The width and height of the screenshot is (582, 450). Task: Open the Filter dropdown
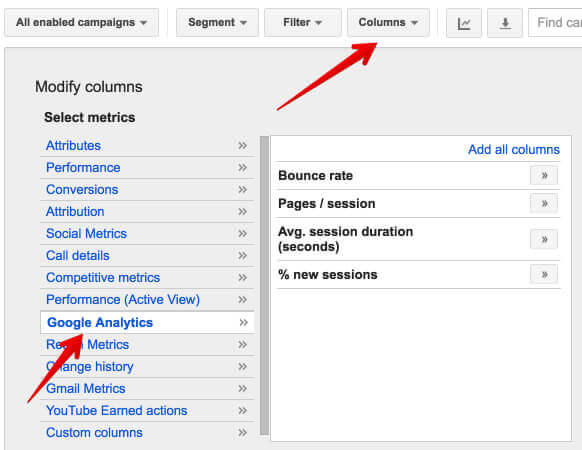coord(302,23)
